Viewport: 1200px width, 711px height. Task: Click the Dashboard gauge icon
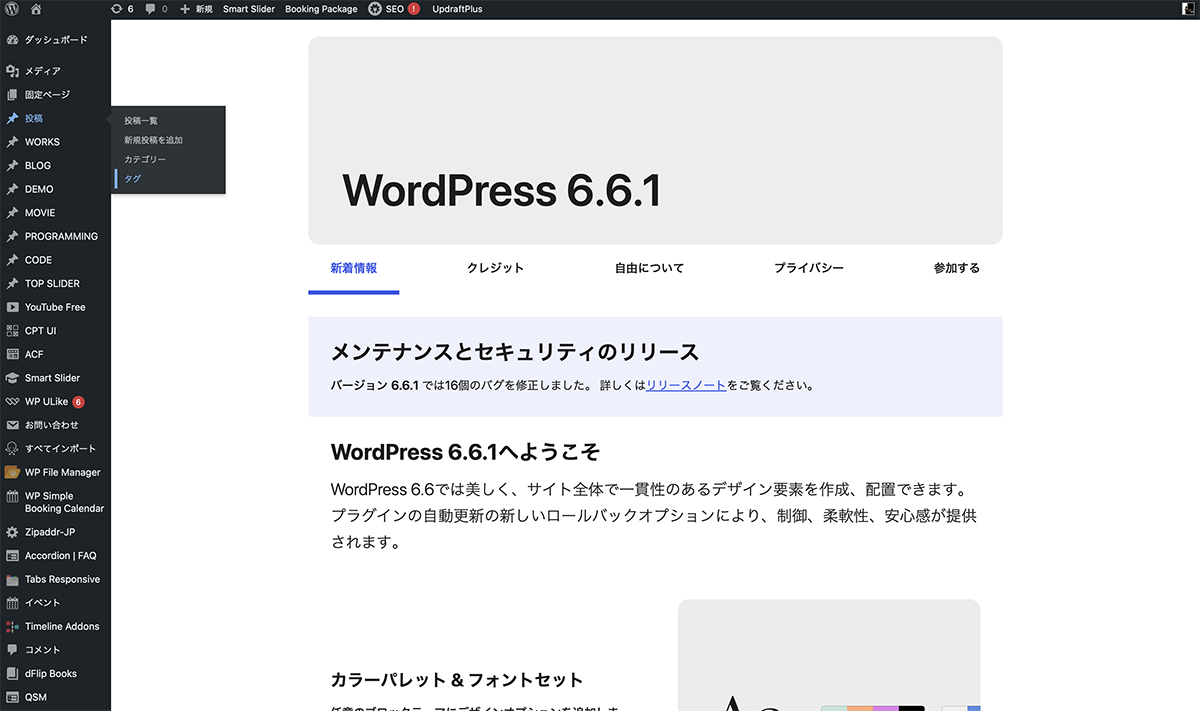[12, 40]
